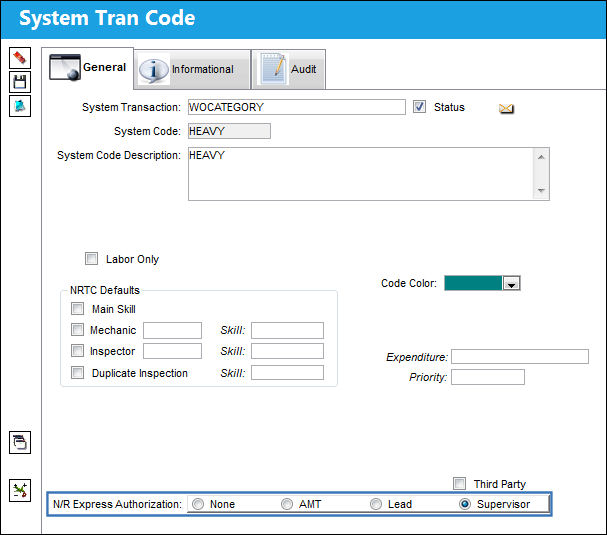Click the stacked windows icon in left sidebar
This screenshot has width=607, height=535.
(x=20, y=442)
